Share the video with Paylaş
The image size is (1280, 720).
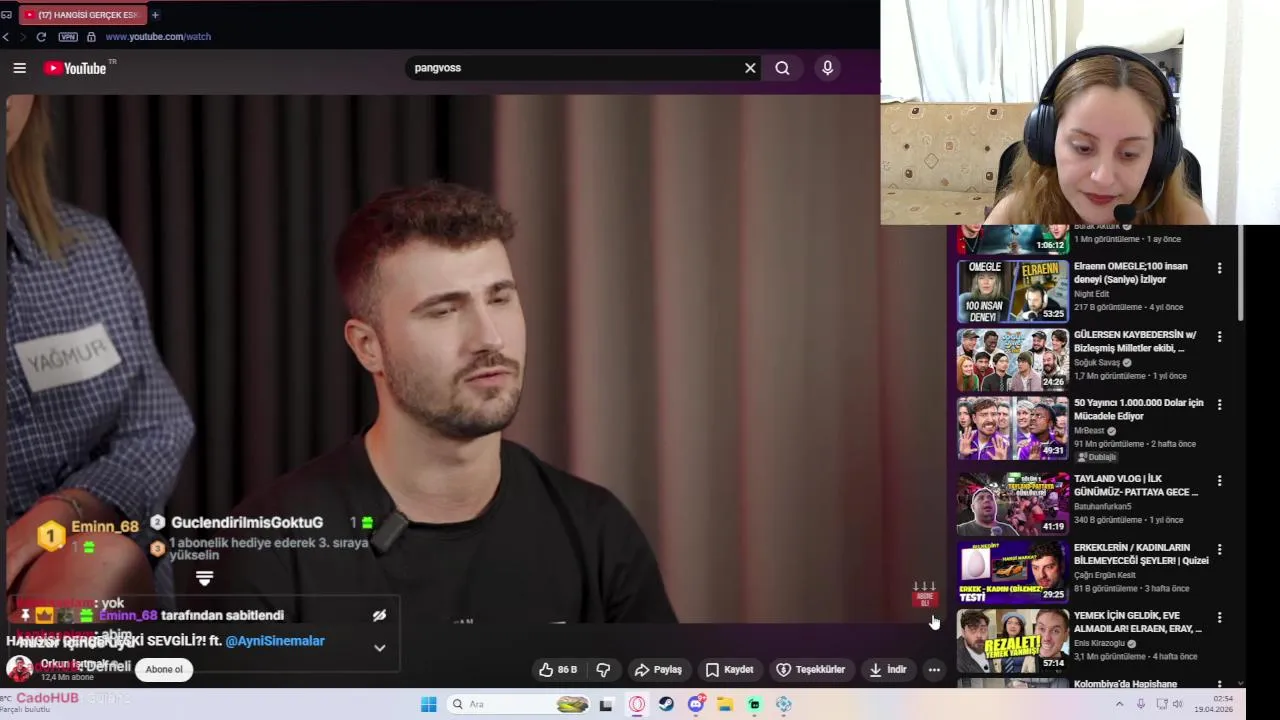coord(659,670)
